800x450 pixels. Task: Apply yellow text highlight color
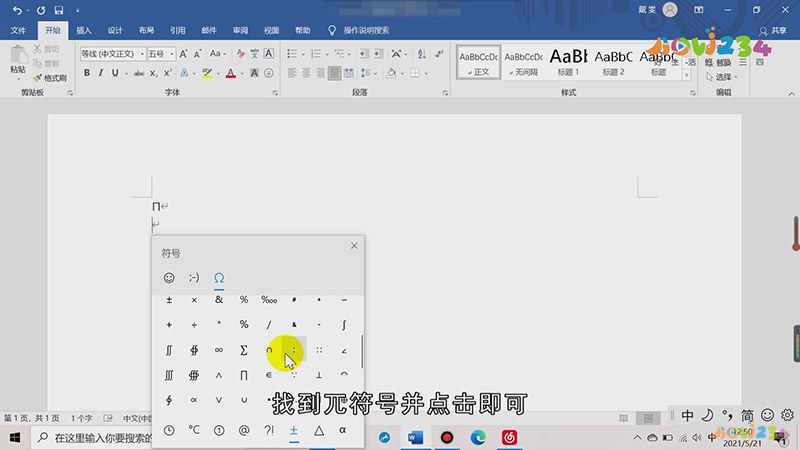pos(207,73)
